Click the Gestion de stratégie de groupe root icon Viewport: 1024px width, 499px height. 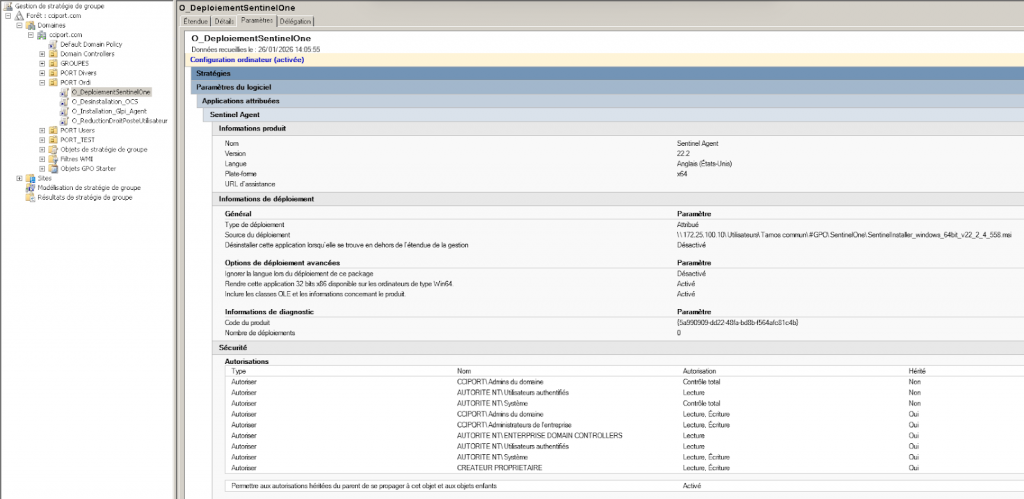click(8, 6)
